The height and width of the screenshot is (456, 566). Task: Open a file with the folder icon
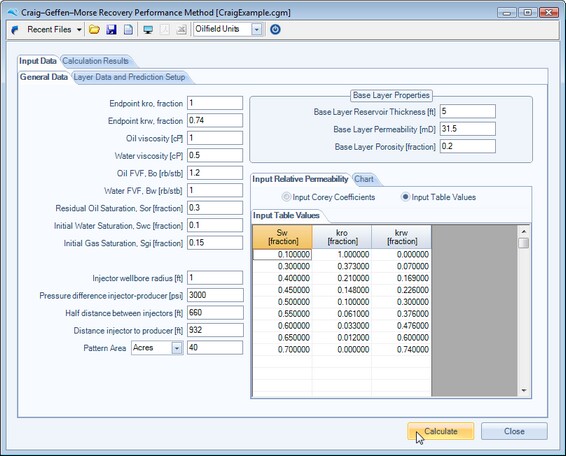95,30
